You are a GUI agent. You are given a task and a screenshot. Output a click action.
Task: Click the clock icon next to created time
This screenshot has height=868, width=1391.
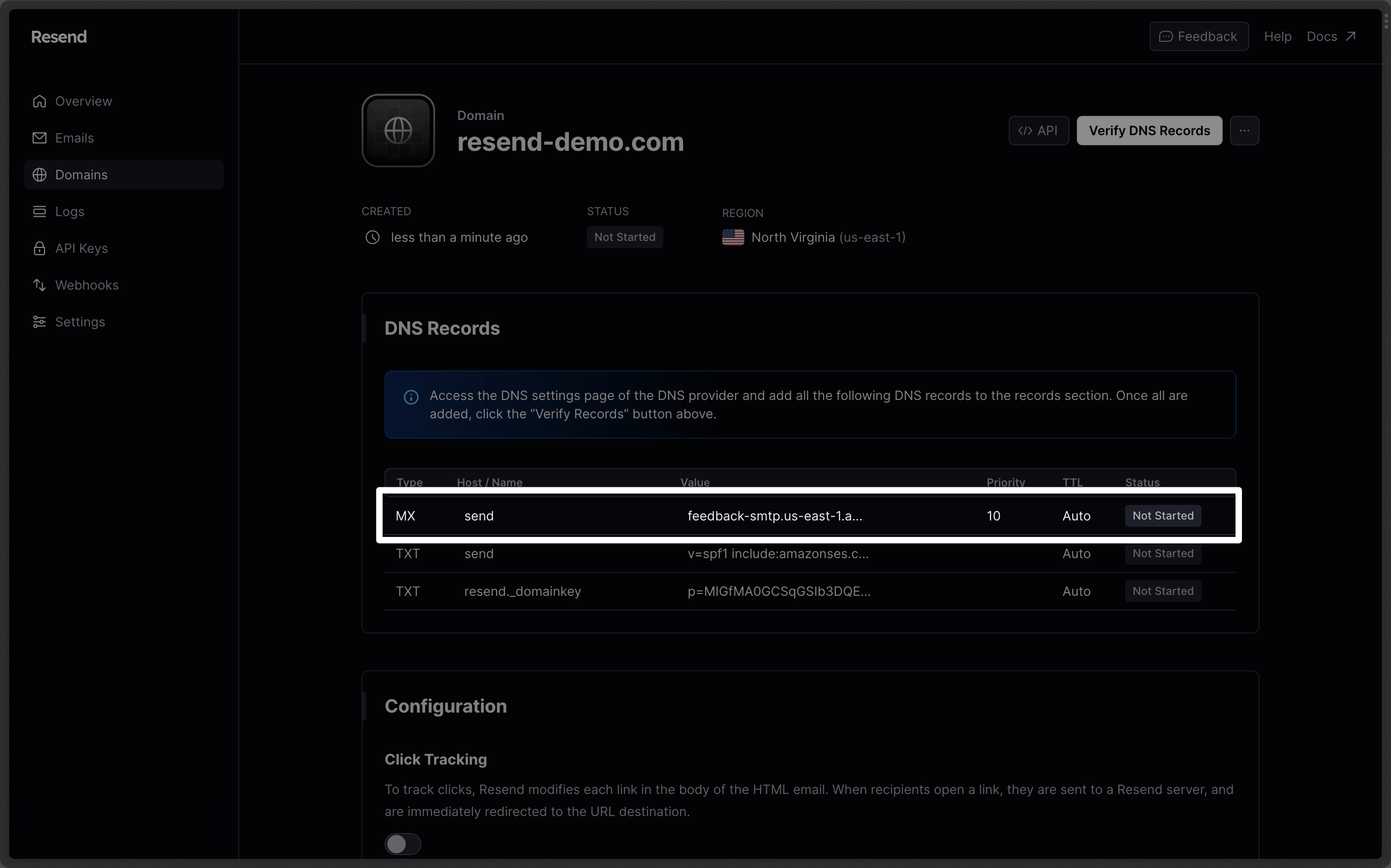point(372,237)
